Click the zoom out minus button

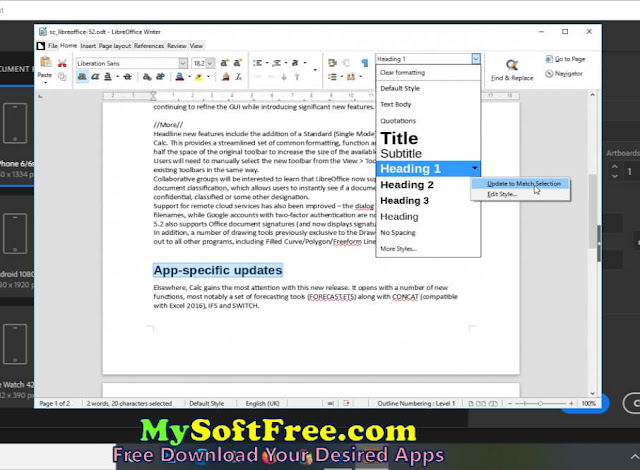pyautogui.click(x=509, y=403)
